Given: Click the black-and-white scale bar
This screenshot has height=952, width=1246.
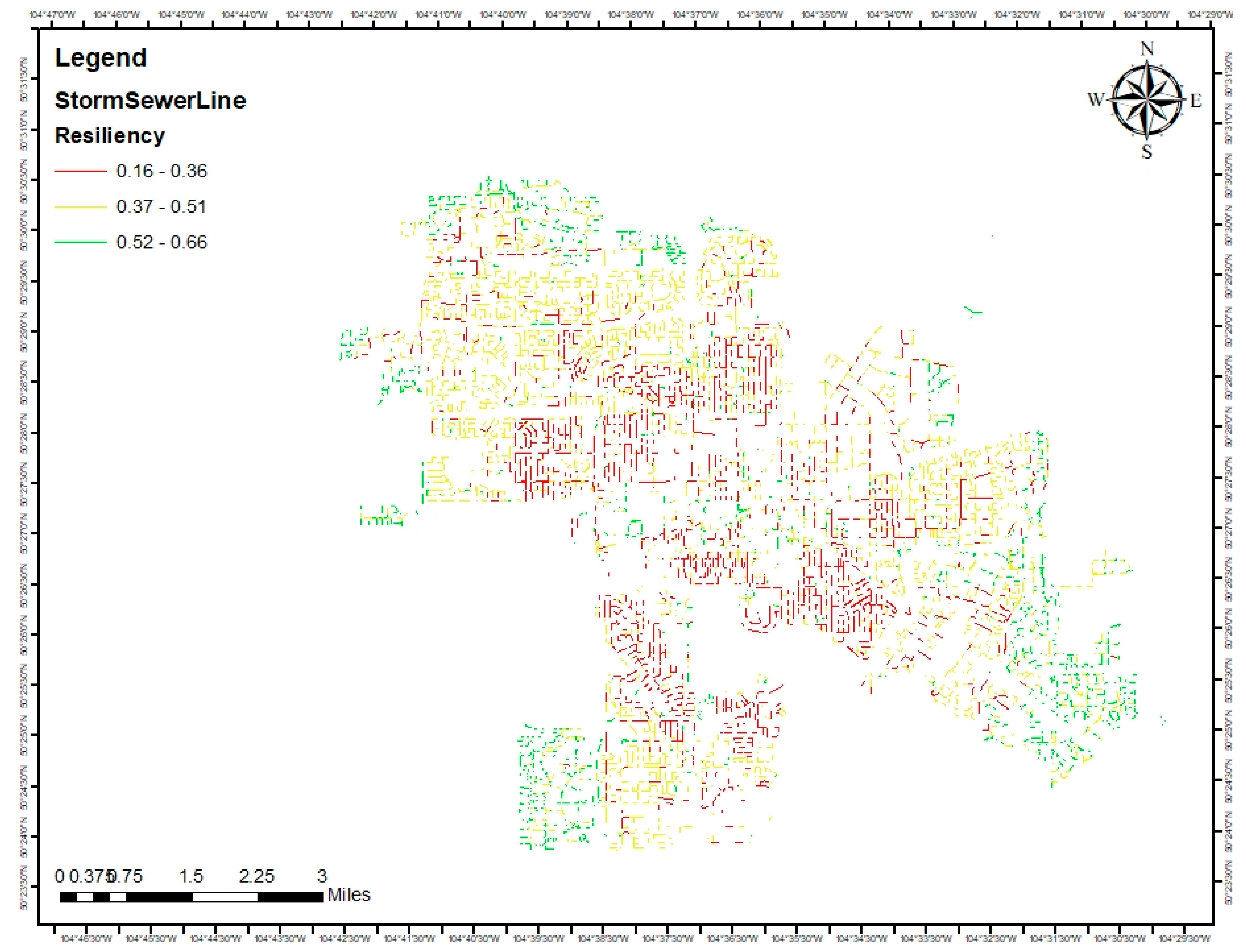Looking at the screenshot, I should click(x=191, y=897).
